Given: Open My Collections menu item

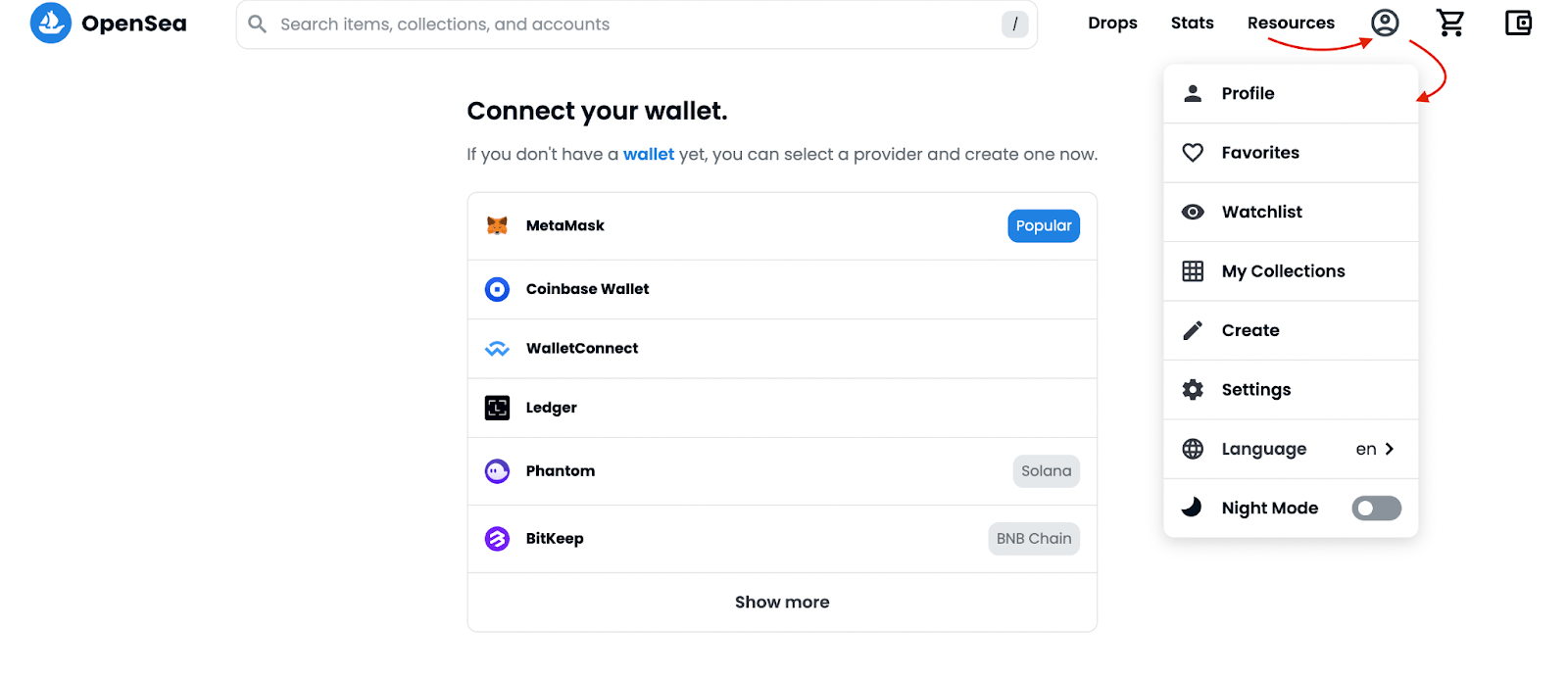Looking at the screenshot, I should pyautogui.click(x=1283, y=271).
